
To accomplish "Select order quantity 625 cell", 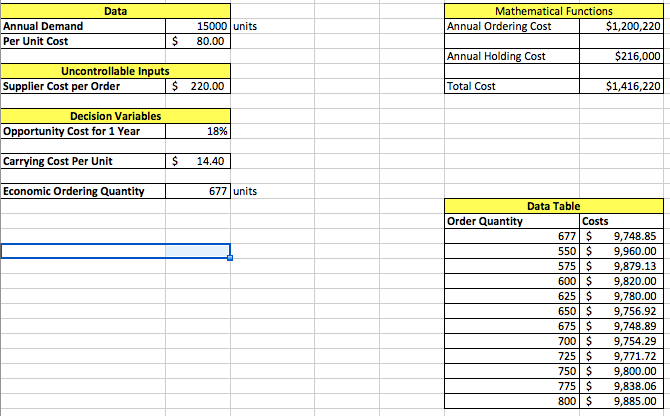I will pos(512,296).
